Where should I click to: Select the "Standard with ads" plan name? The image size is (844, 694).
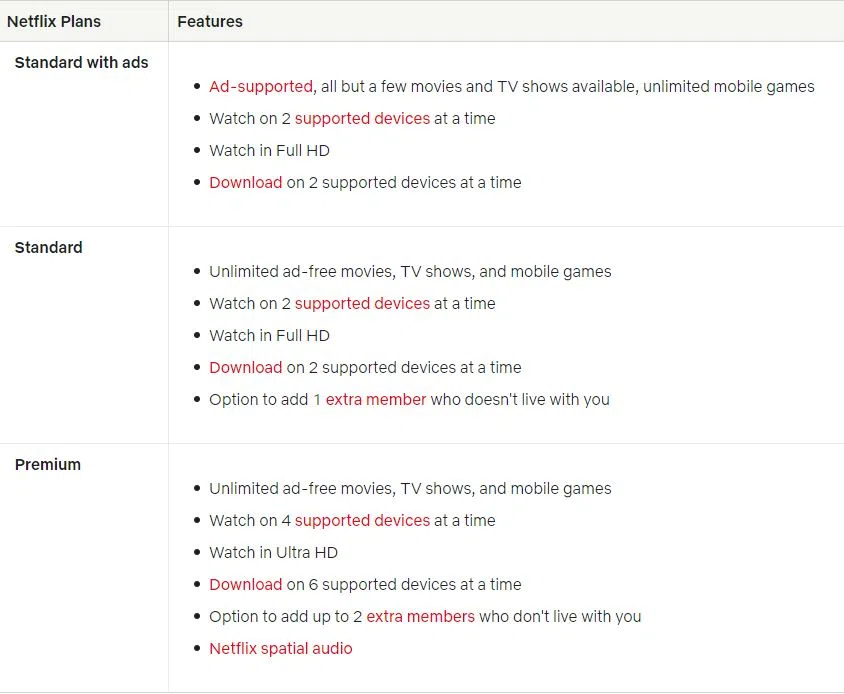tap(81, 62)
